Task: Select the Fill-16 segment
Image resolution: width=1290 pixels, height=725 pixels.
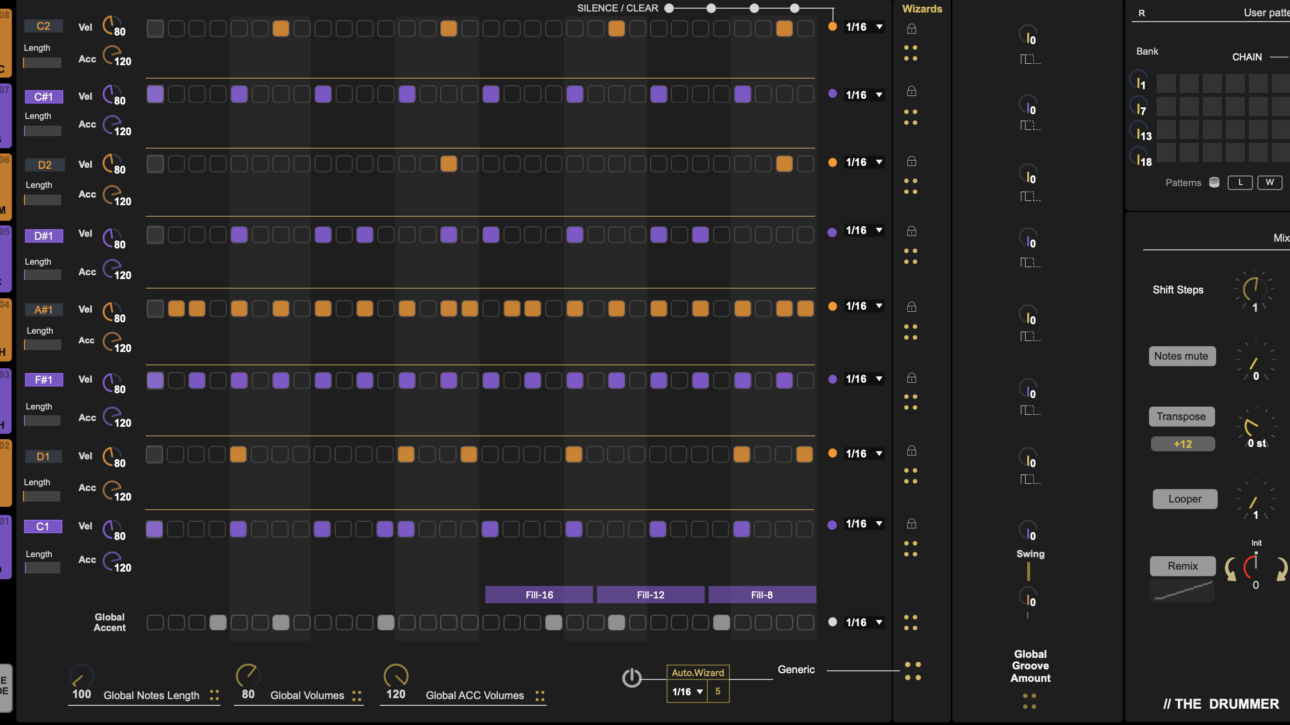Action: pos(539,595)
